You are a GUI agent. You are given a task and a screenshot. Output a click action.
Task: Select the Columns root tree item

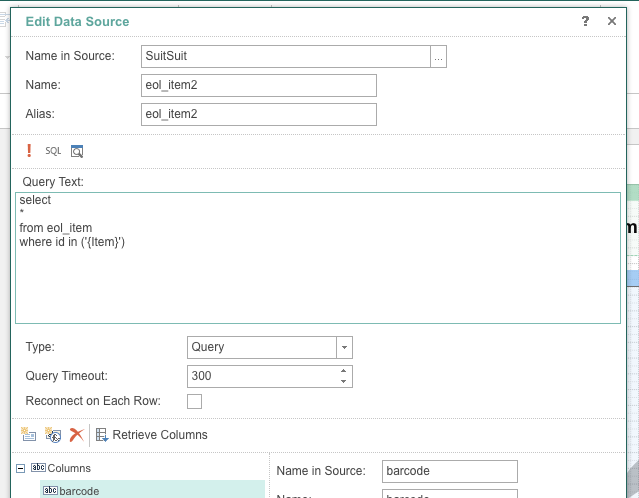coord(69,468)
